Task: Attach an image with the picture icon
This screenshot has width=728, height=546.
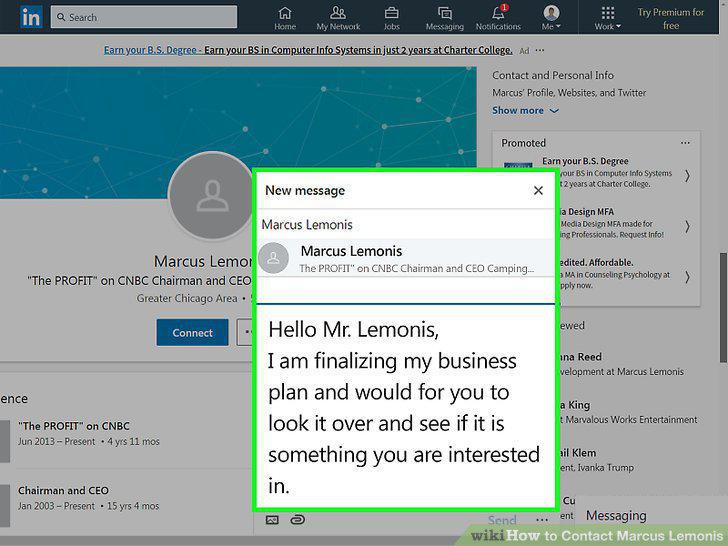Action: pyautogui.click(x=272, y=520)
